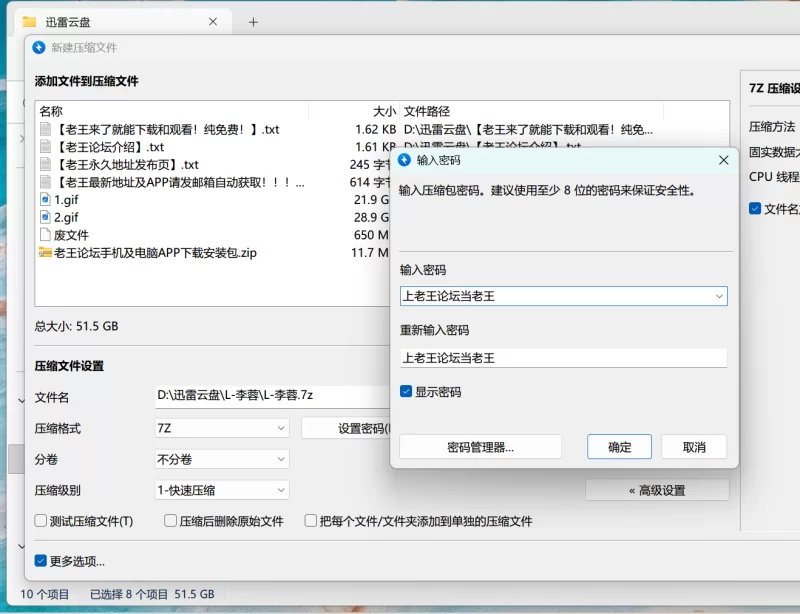800x614 pixels.
Task: Open the 输入密码 history dropdown arrow
Action: pos(718,296)
